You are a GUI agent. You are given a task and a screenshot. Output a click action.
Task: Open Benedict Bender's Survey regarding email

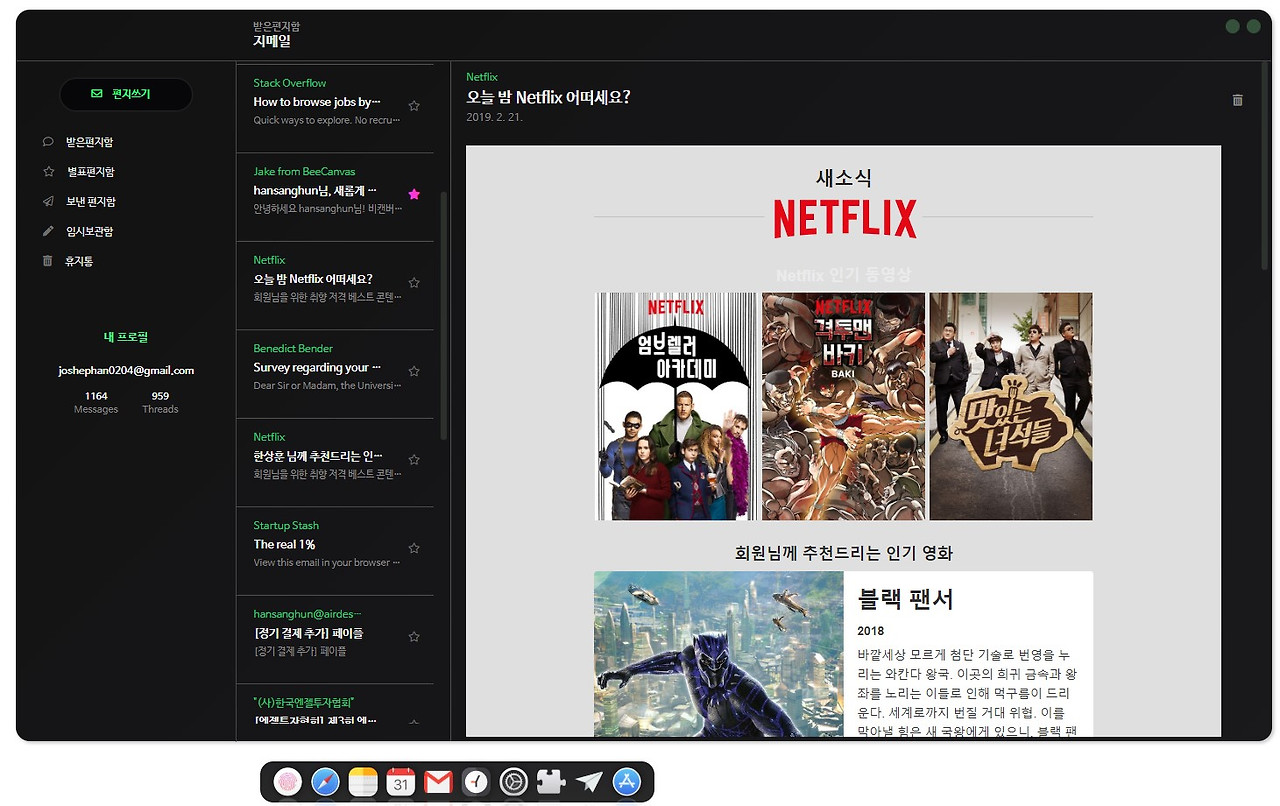[x=335, y=374]
